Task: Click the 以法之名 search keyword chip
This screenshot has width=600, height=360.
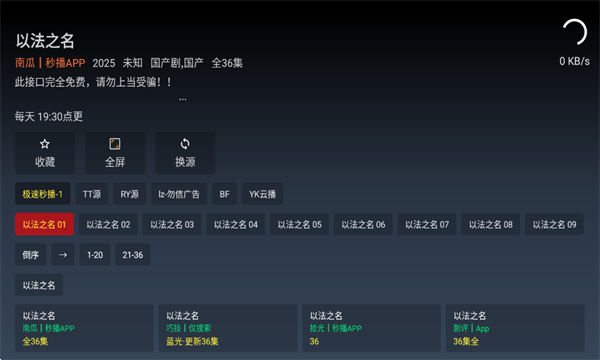Action: pyautogui.click(x=39, y=285)
